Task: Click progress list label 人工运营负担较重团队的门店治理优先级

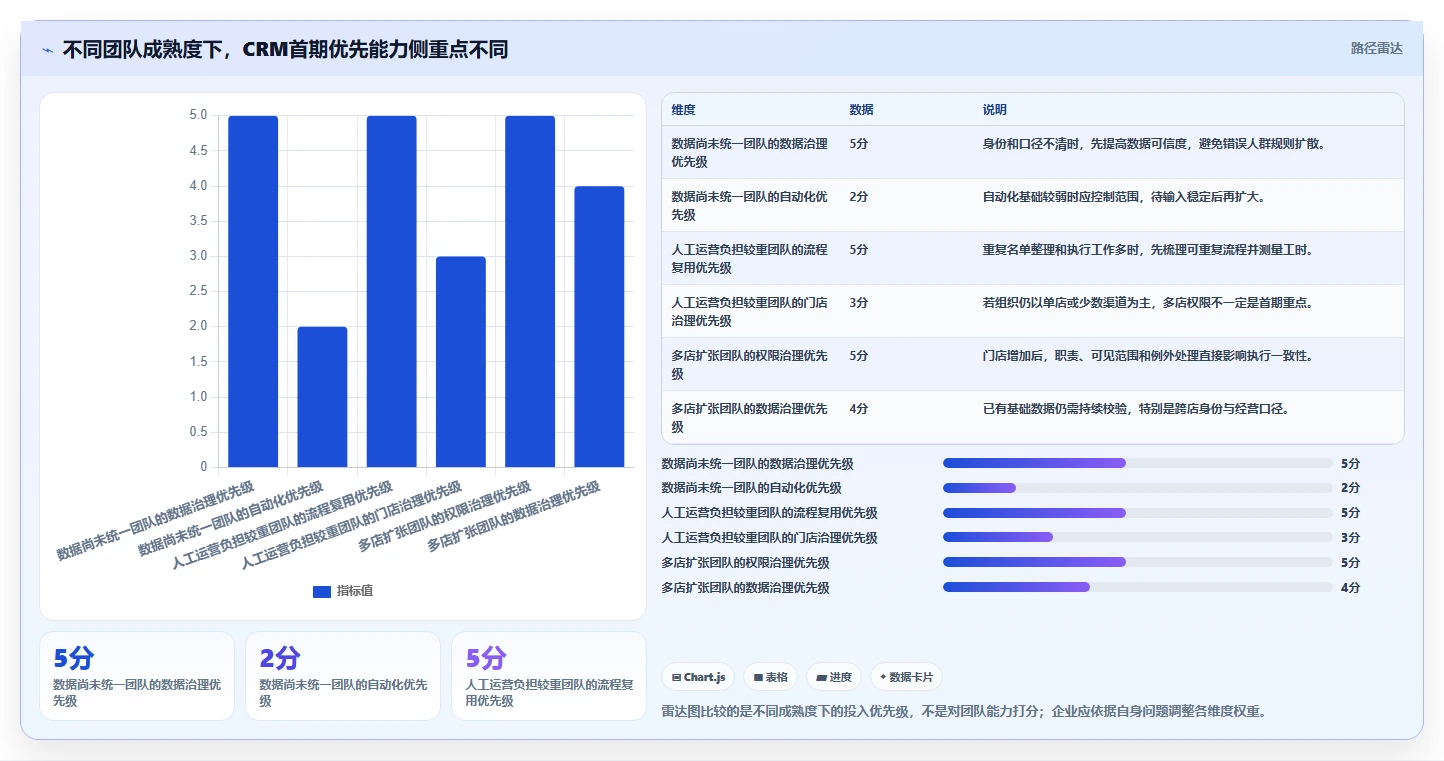Action: point(769,538)
